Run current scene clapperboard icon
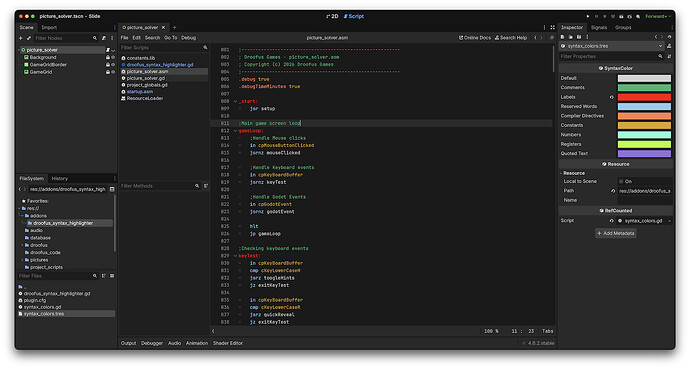The image size is (690, 369). pos(621,16)
